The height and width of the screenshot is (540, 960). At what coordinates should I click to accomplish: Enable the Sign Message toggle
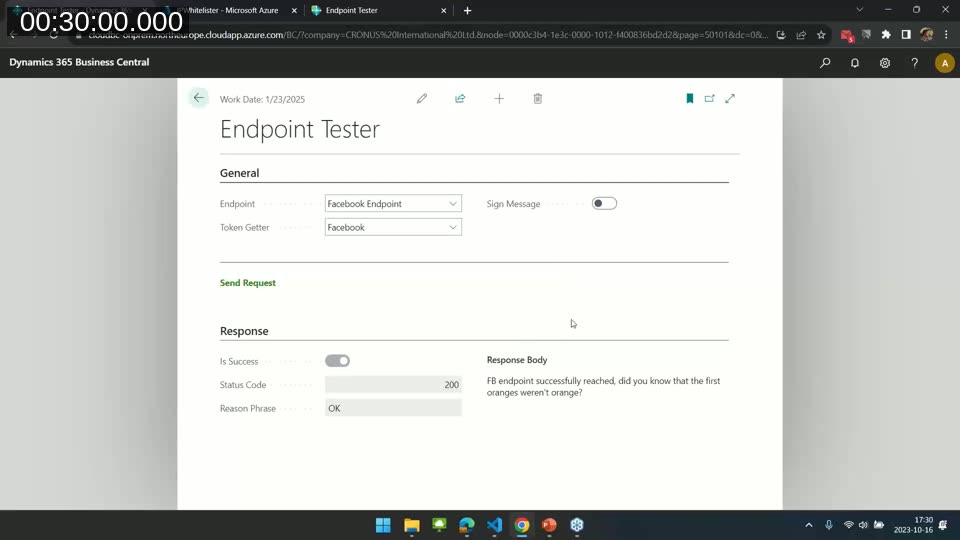tap(604, 203)
